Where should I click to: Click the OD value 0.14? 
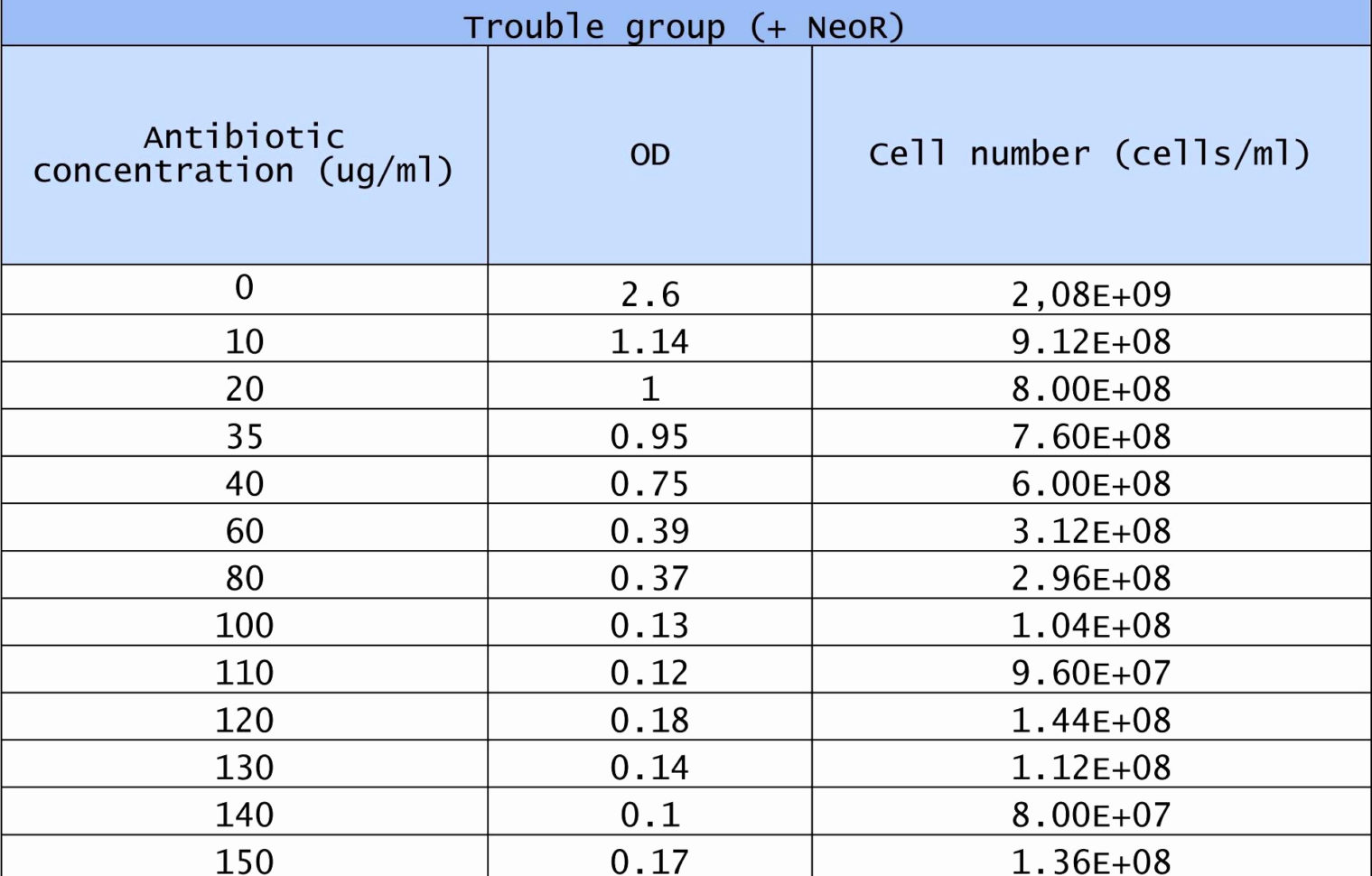[649, 767]
